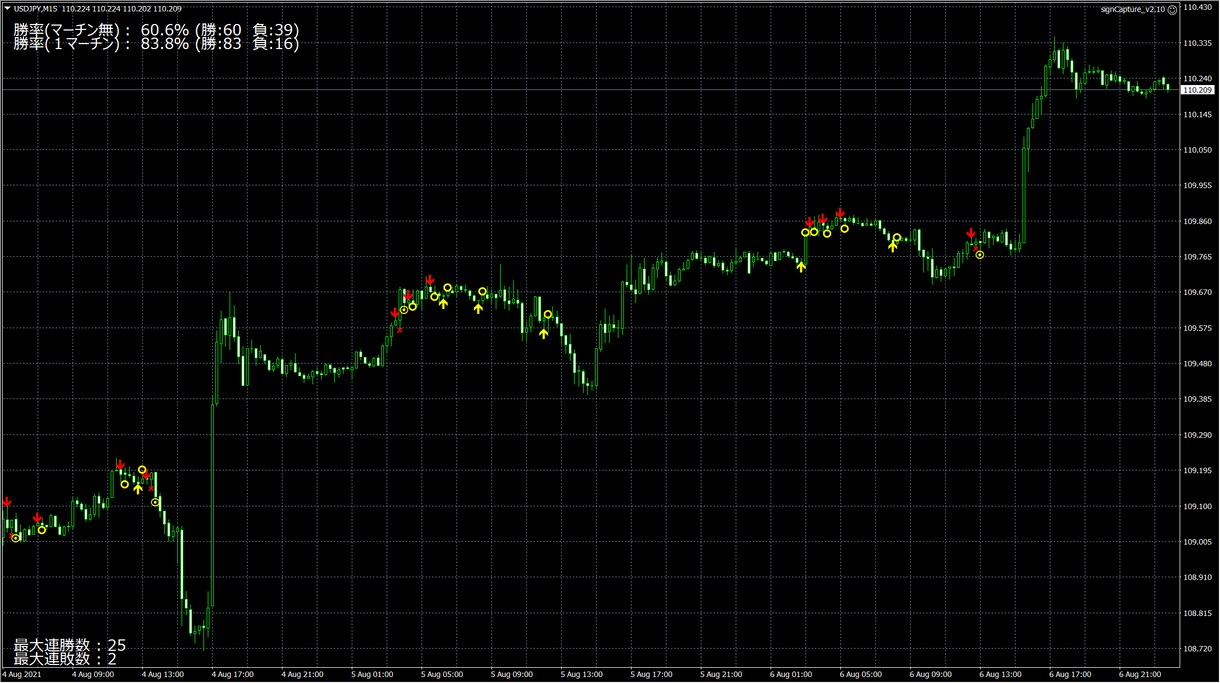Click the red x marker near 5 Aug 01:00
This screenshot has height=683, width=1220.
click(x=399, y=328)
